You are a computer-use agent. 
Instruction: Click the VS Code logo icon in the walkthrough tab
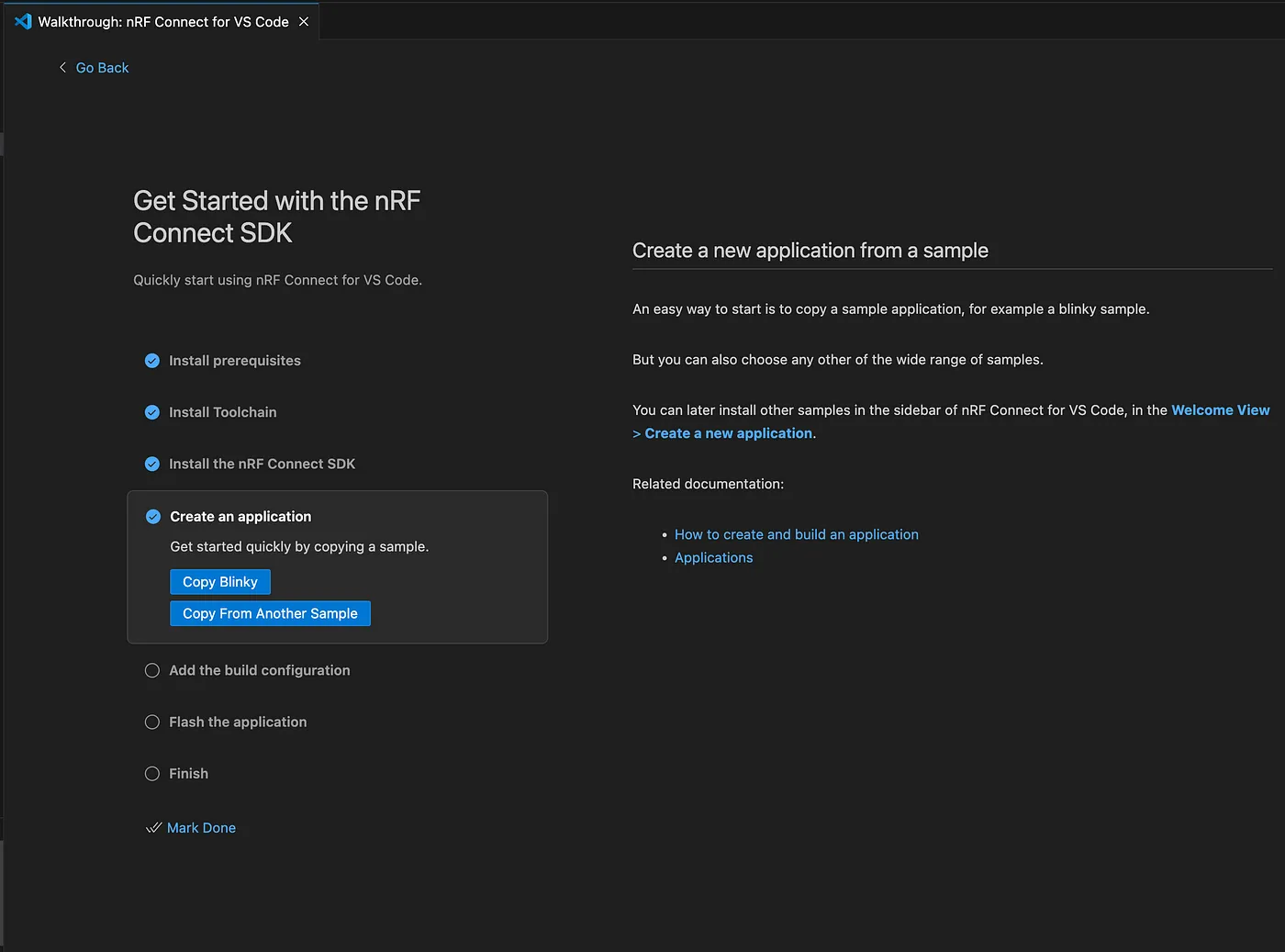point(23,21)
